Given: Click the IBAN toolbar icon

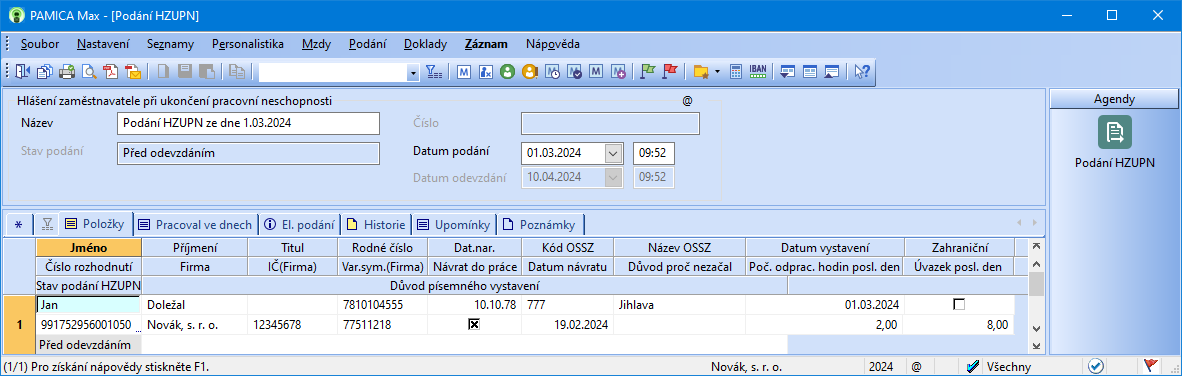Looking at the screenshot, I should coord(758,72).
